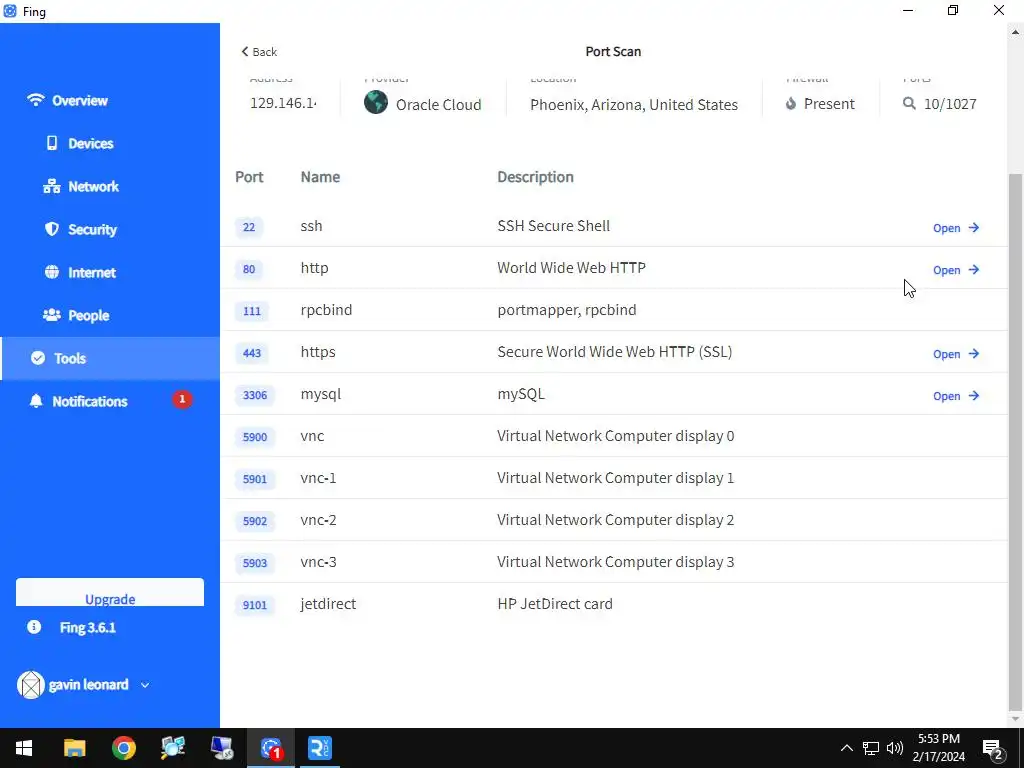Click the port 5903 badge

(x=255, y=563)
